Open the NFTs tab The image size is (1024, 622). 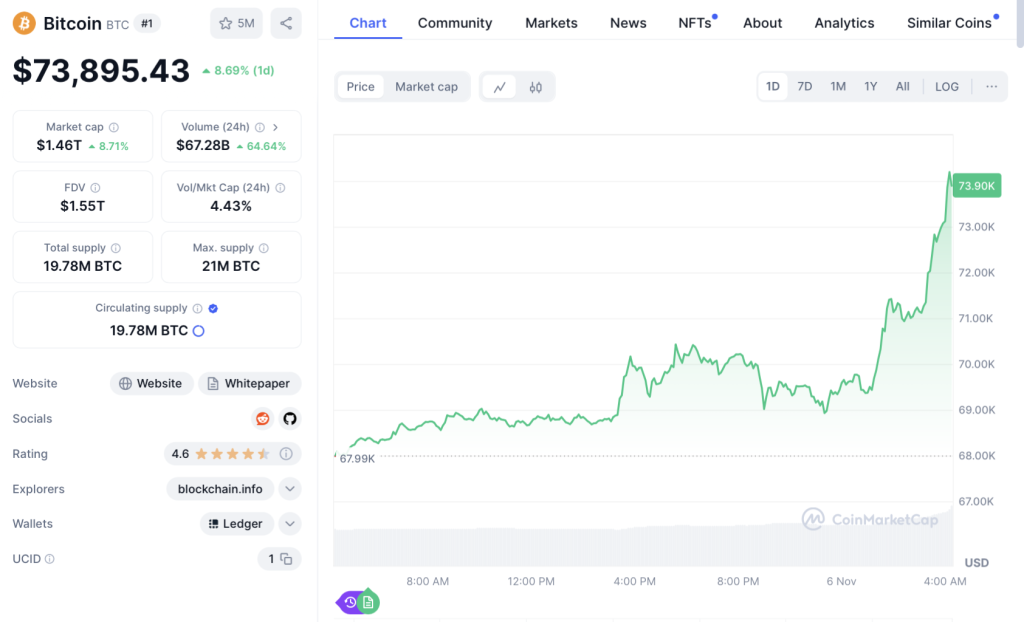point(696,23)
